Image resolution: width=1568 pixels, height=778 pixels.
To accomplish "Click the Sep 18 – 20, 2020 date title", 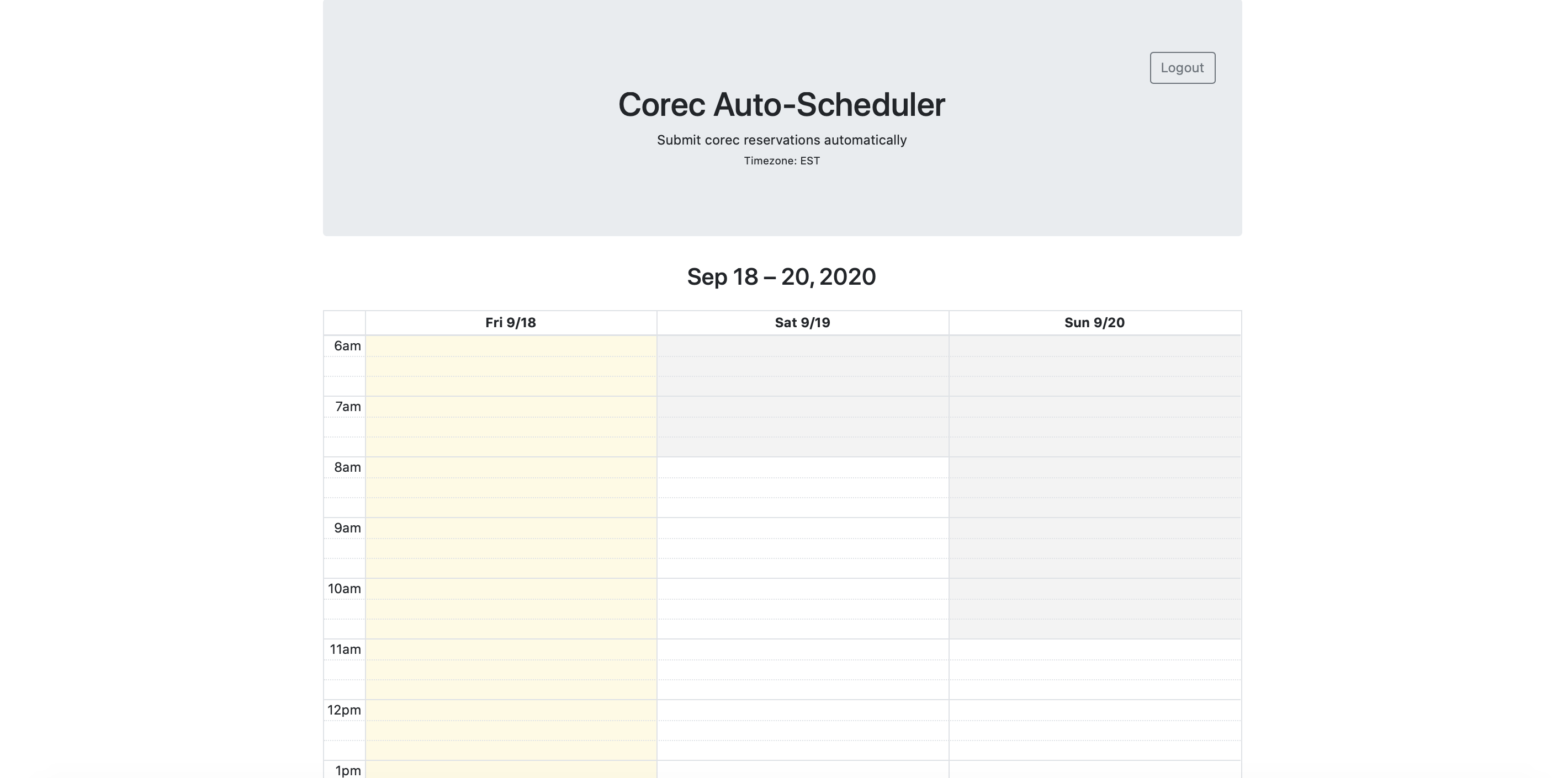I will point(781,277).
